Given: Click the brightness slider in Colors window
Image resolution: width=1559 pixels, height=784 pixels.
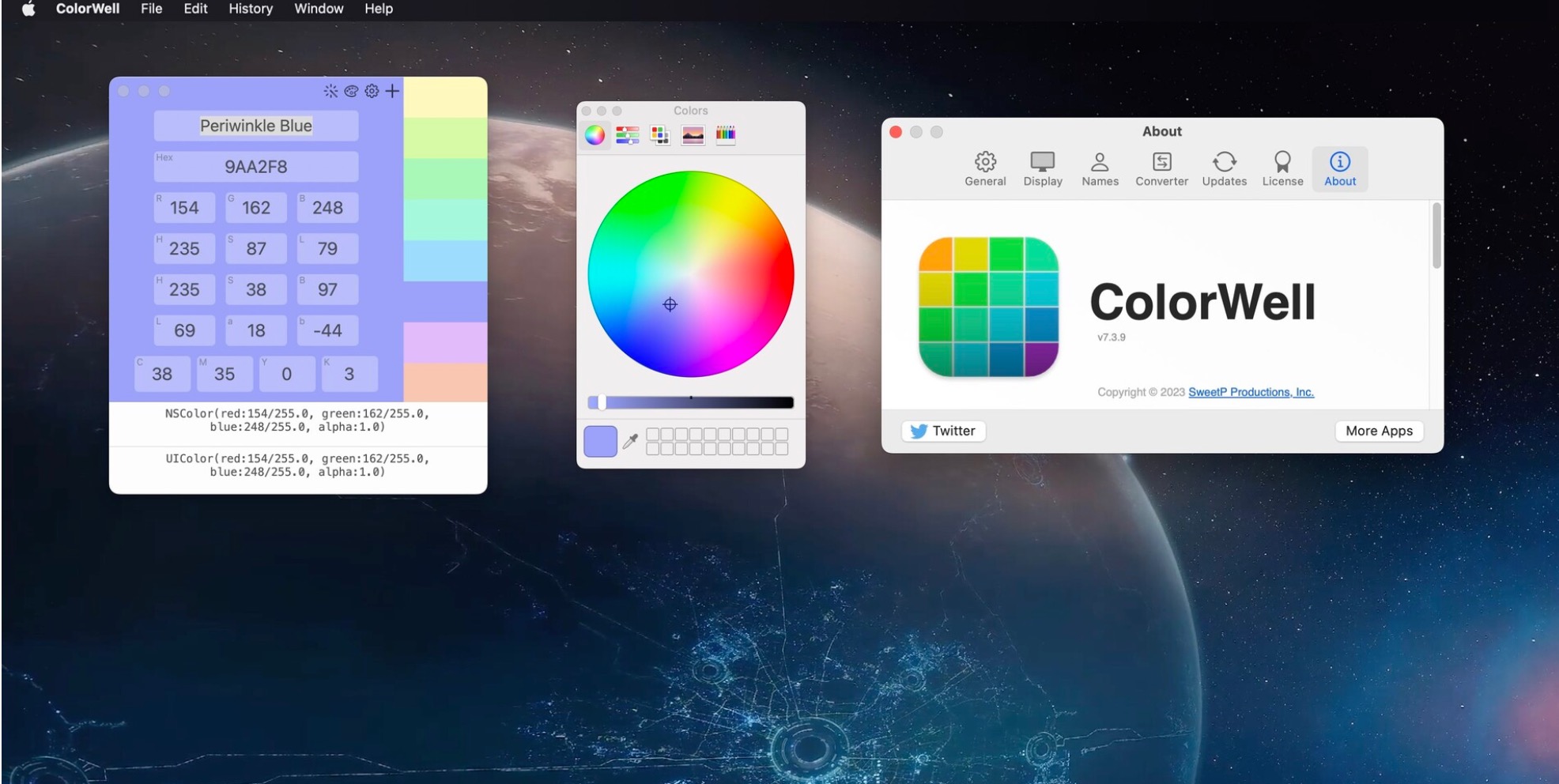Looking at the screenshot, I should pyautogui.click(x=690, y=403).
